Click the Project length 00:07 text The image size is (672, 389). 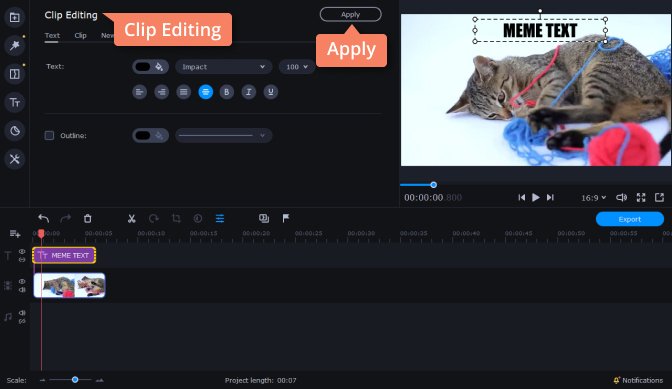click(261, 380)
